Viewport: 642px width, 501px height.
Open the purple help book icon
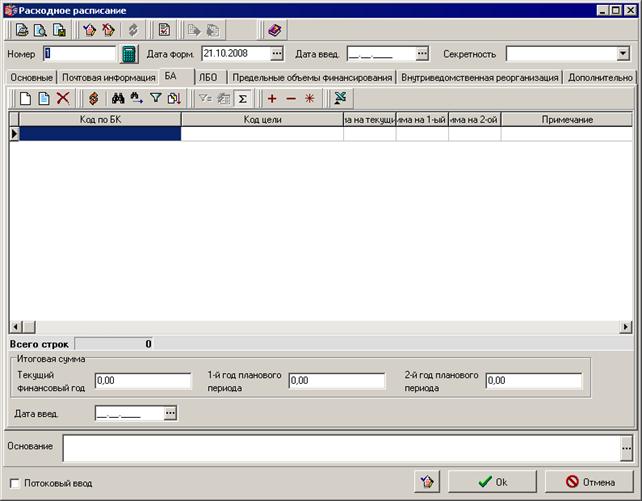[x=274, y=30]
